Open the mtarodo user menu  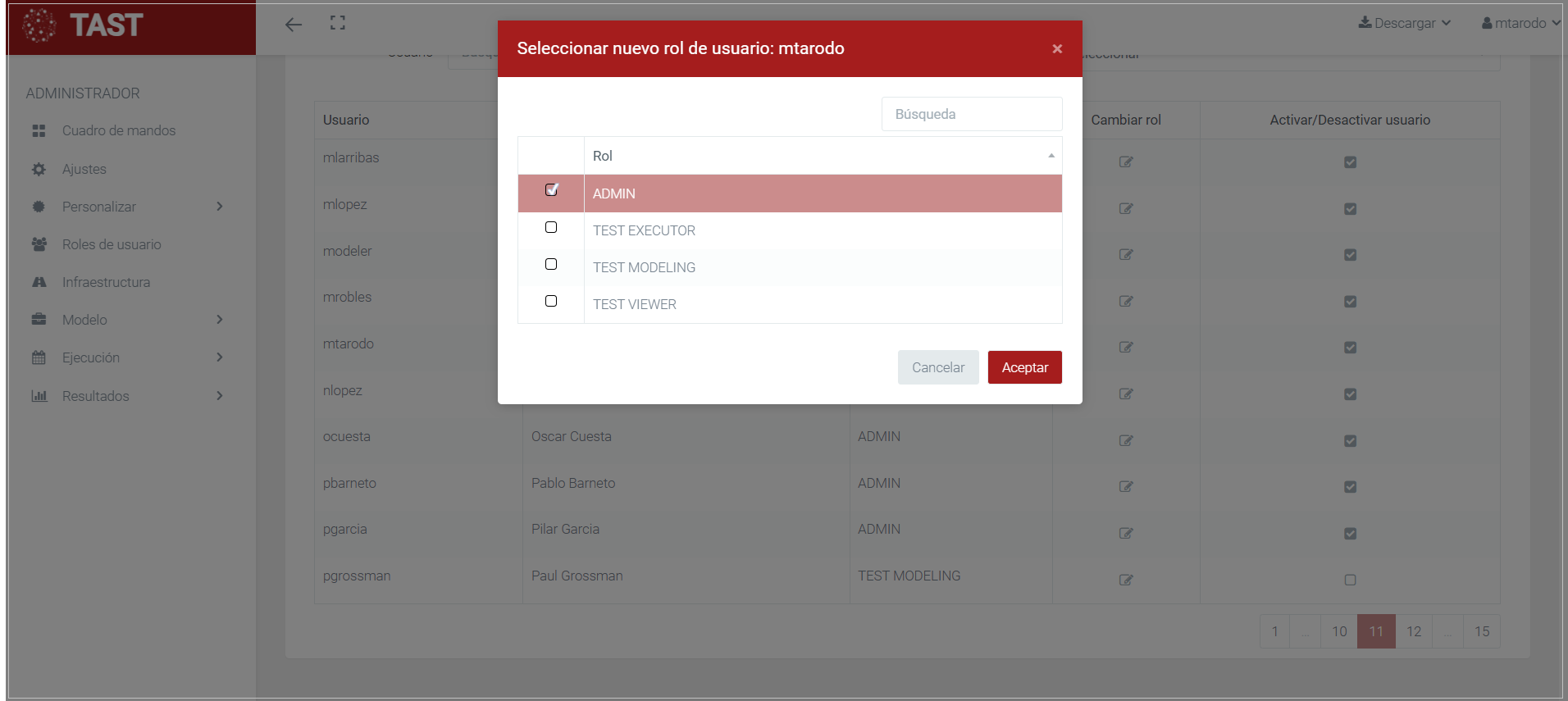[1520, 23]
